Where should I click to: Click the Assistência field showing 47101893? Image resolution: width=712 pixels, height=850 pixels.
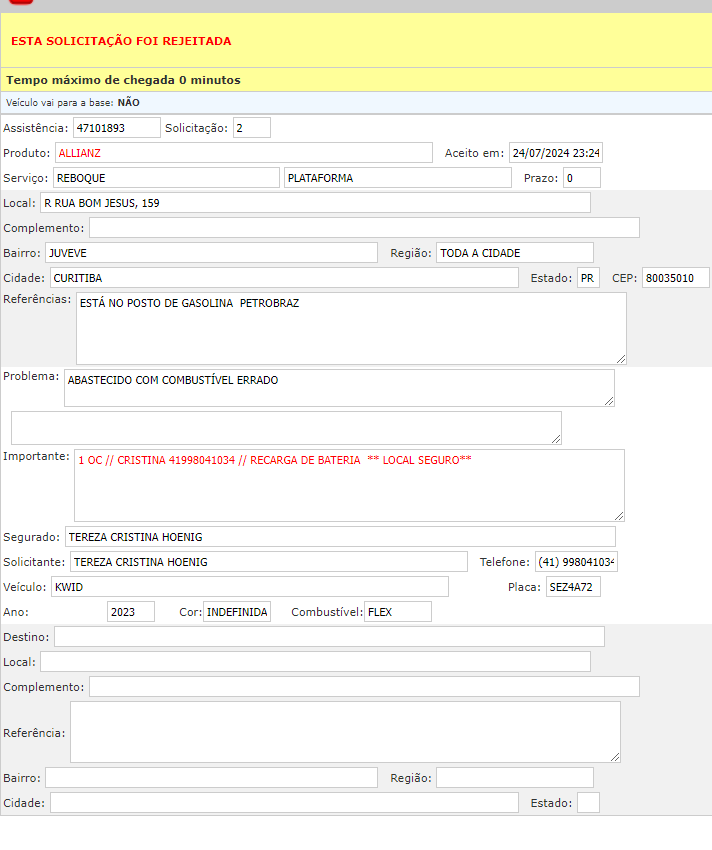(x=117, y=128)
